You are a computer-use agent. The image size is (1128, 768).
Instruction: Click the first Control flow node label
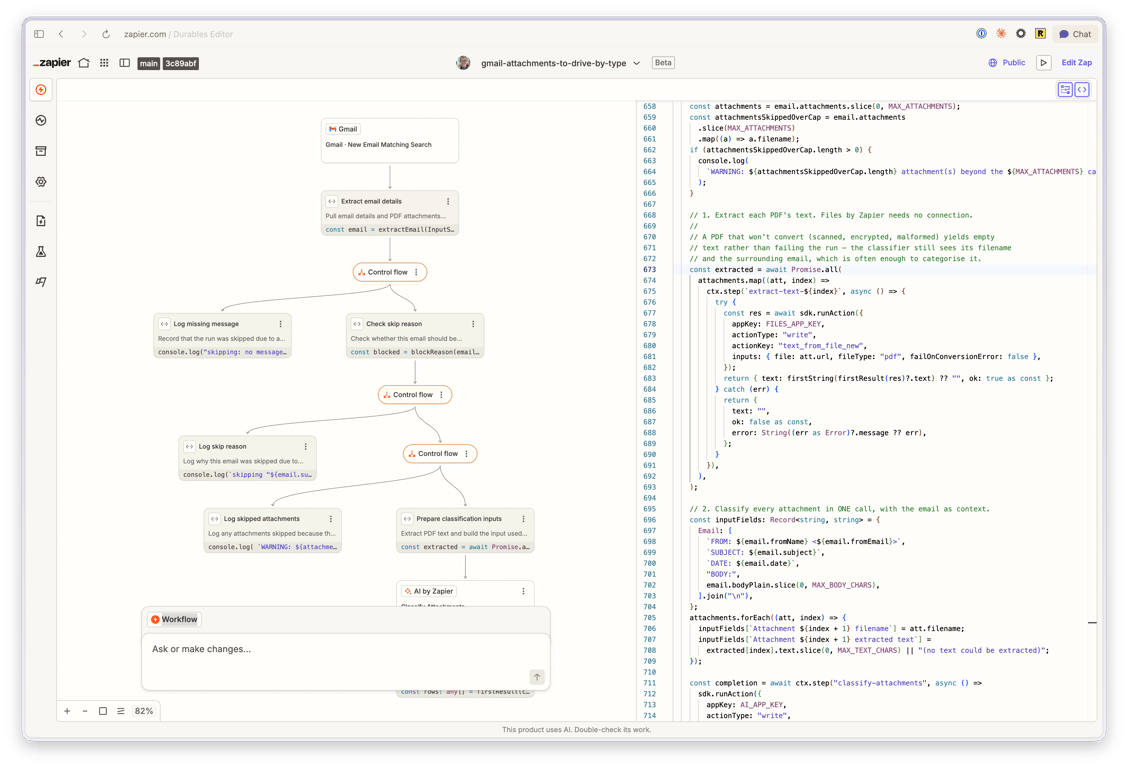(x=387, y=272)
